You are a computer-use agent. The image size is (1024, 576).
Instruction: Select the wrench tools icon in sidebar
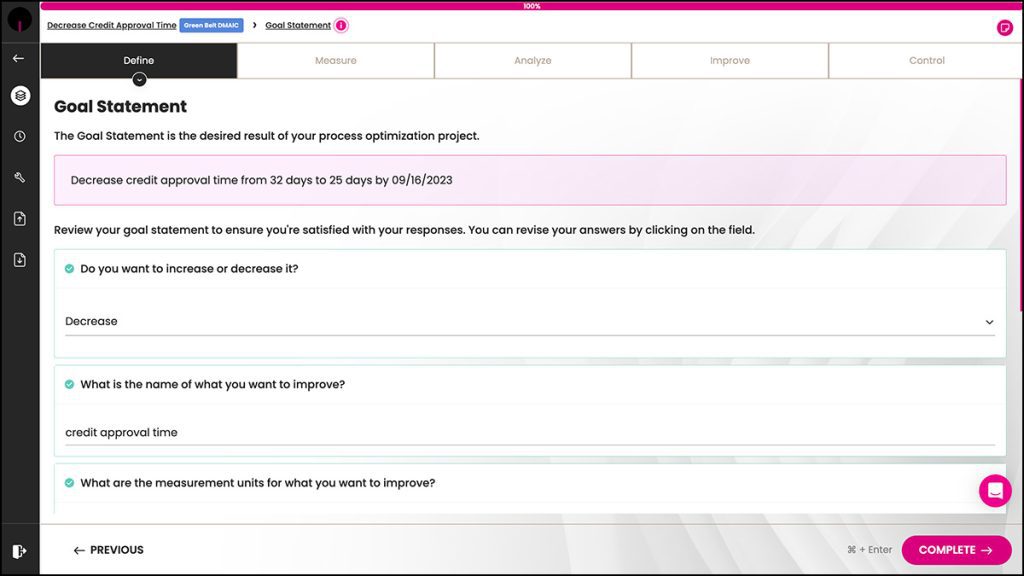pyautogui.click(x=20, y=178)
